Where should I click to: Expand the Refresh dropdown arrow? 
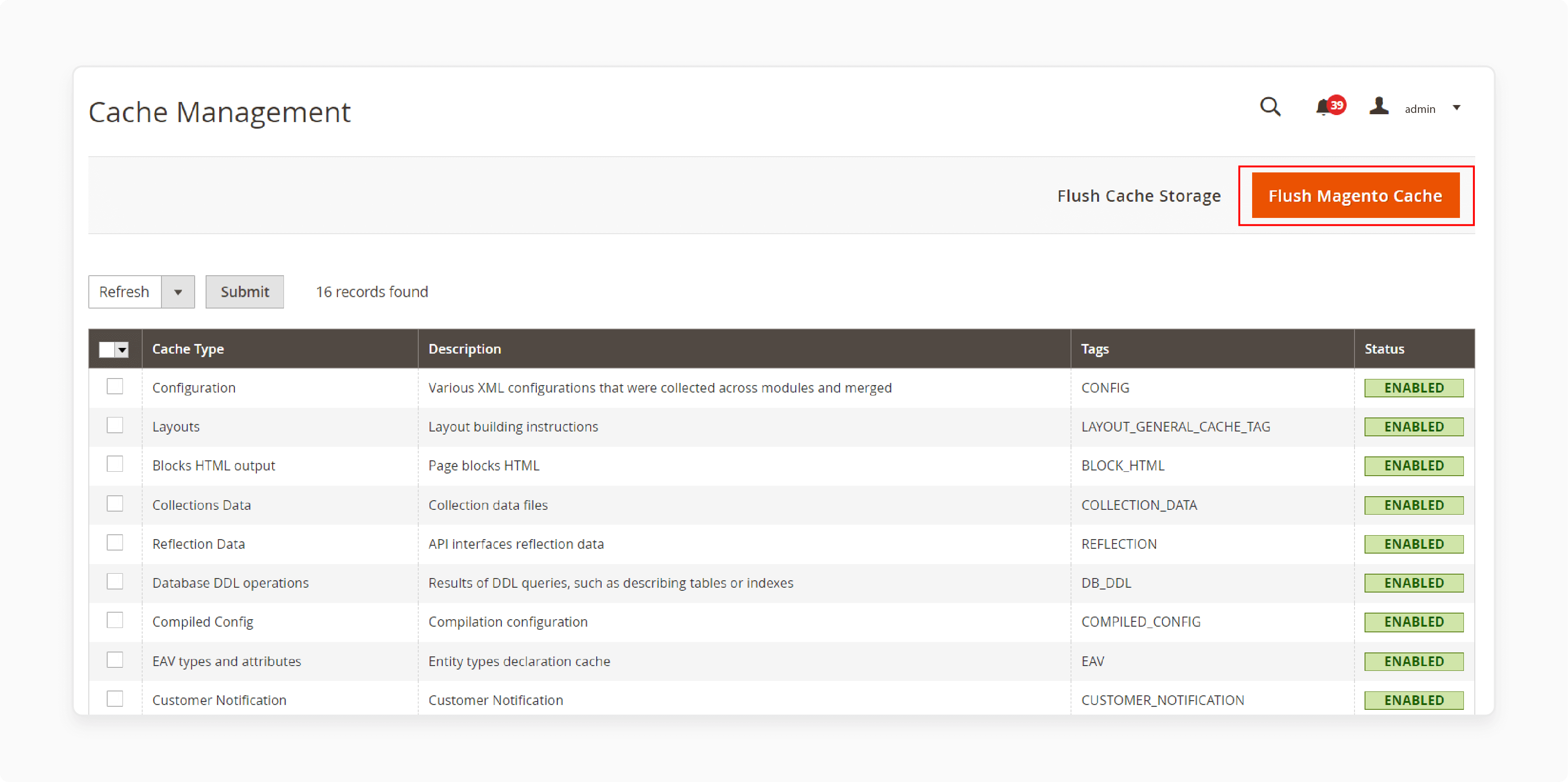[x=178, y=291]
